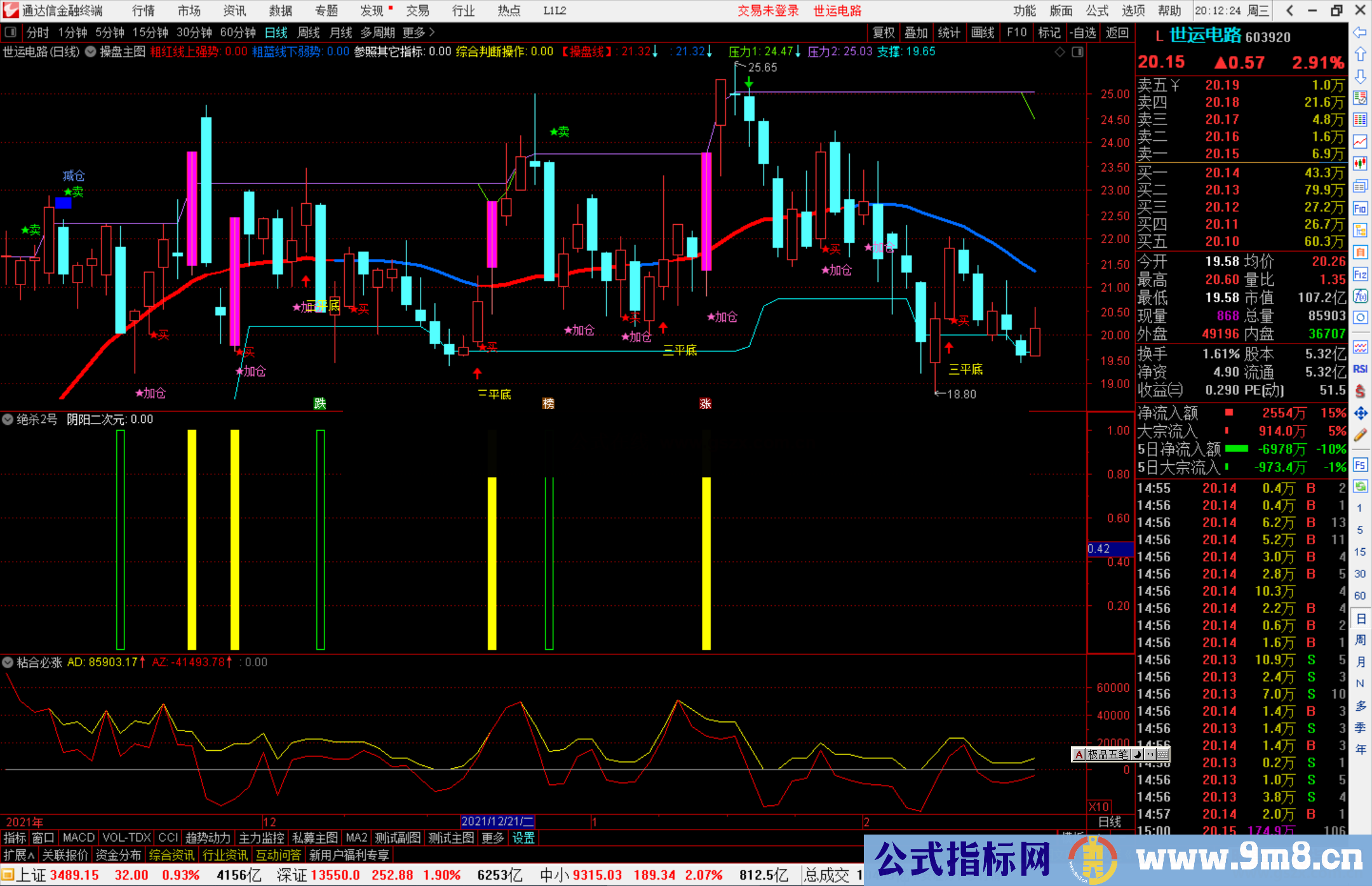The width and height of the screenshot is (1372, 886).
Task: Click the blue 减仓 marker square on chart
Action: point(64,203)
